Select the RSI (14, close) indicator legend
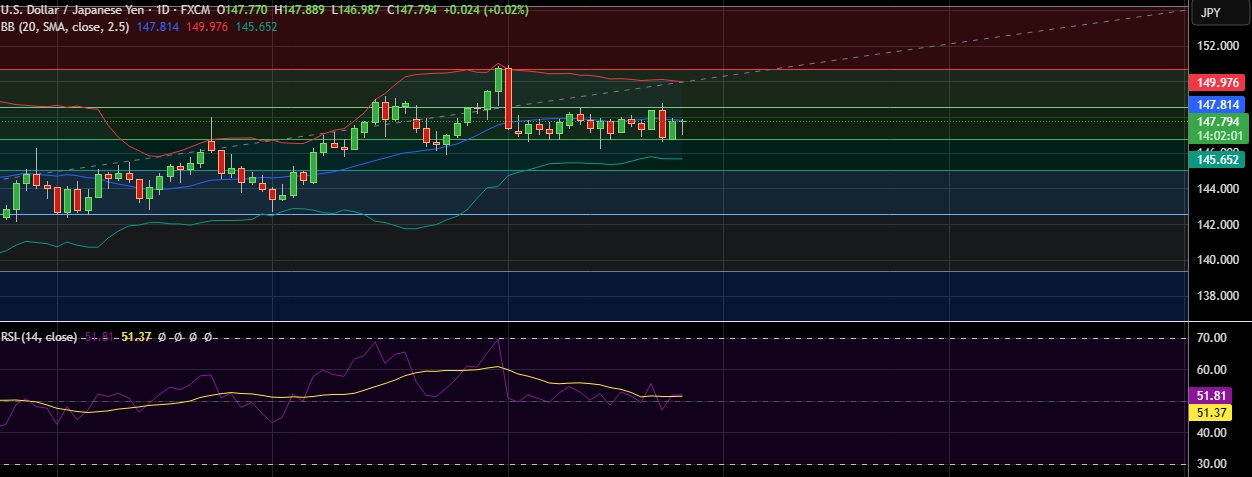Image resolution: width=1252 pixels, height=477 pixels. coord(38,338)
